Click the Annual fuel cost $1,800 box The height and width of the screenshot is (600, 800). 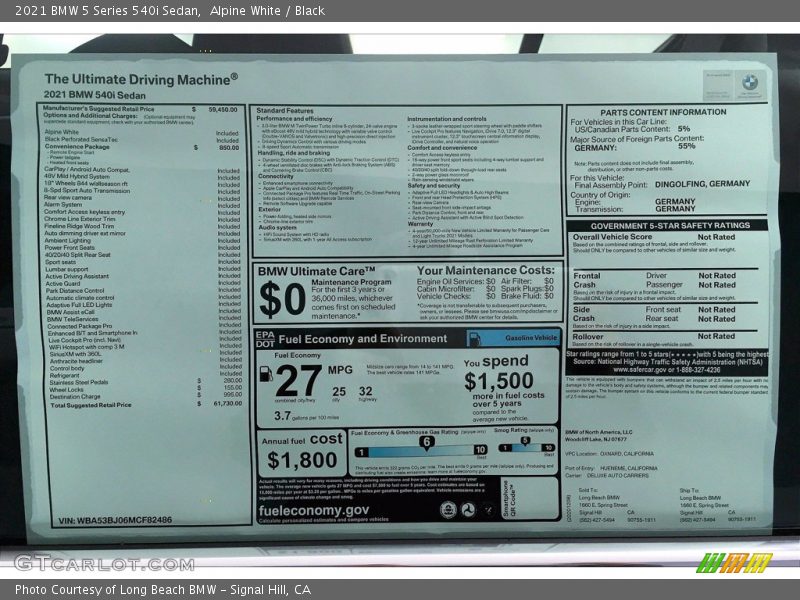[300, 451]
